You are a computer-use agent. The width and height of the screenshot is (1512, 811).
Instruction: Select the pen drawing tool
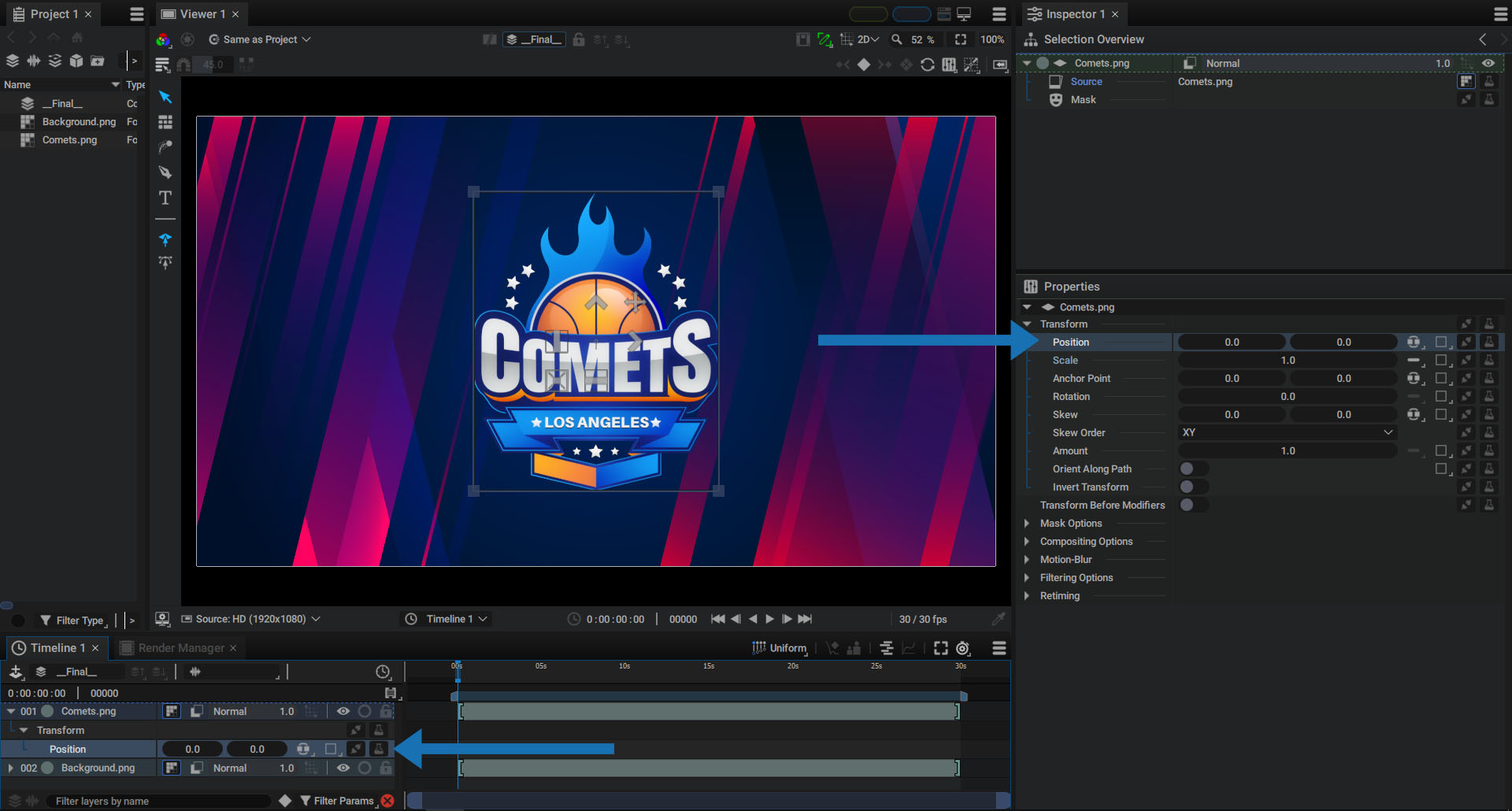coord(165,172)
